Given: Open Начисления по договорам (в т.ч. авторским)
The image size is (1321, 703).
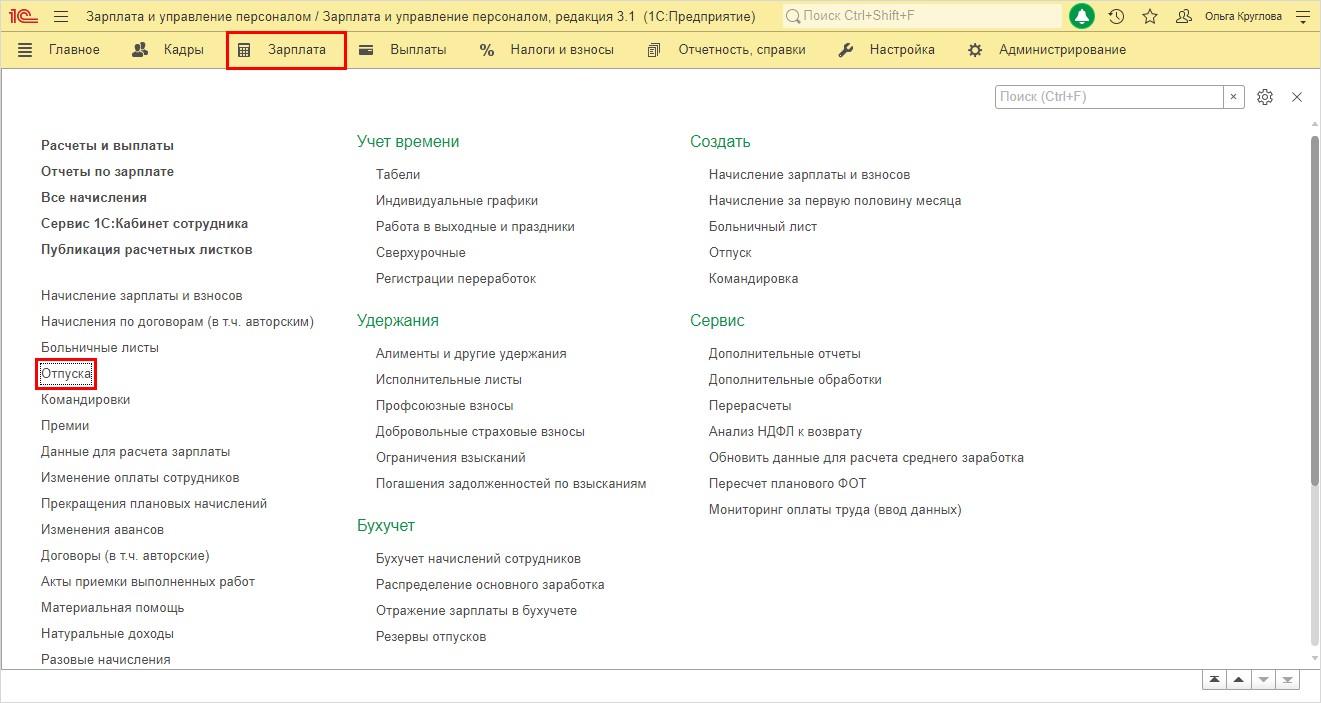Looking at the screenshot, I should coord(178,321).
